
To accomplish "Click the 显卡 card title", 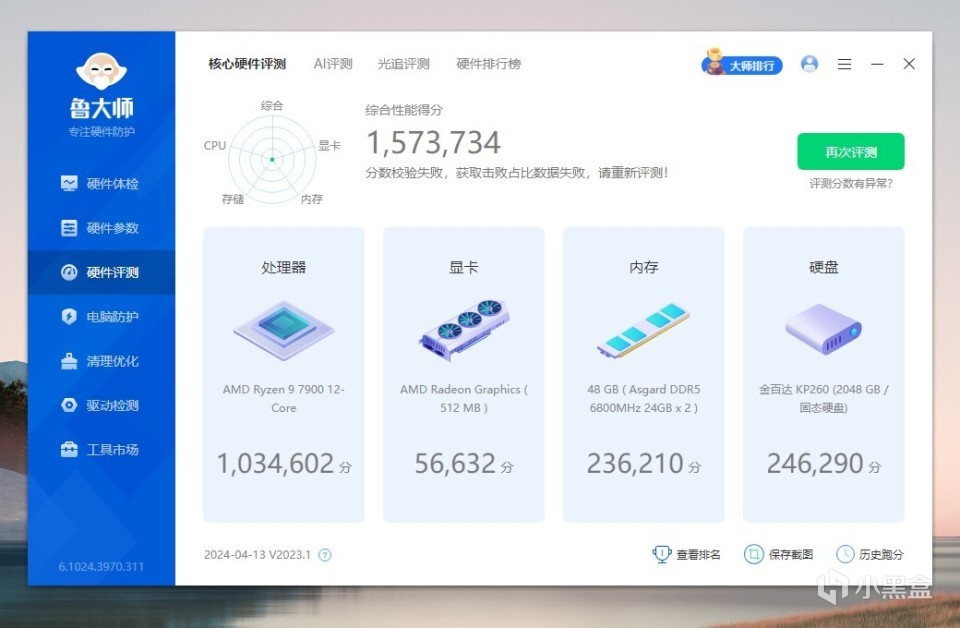I will 463,267.
